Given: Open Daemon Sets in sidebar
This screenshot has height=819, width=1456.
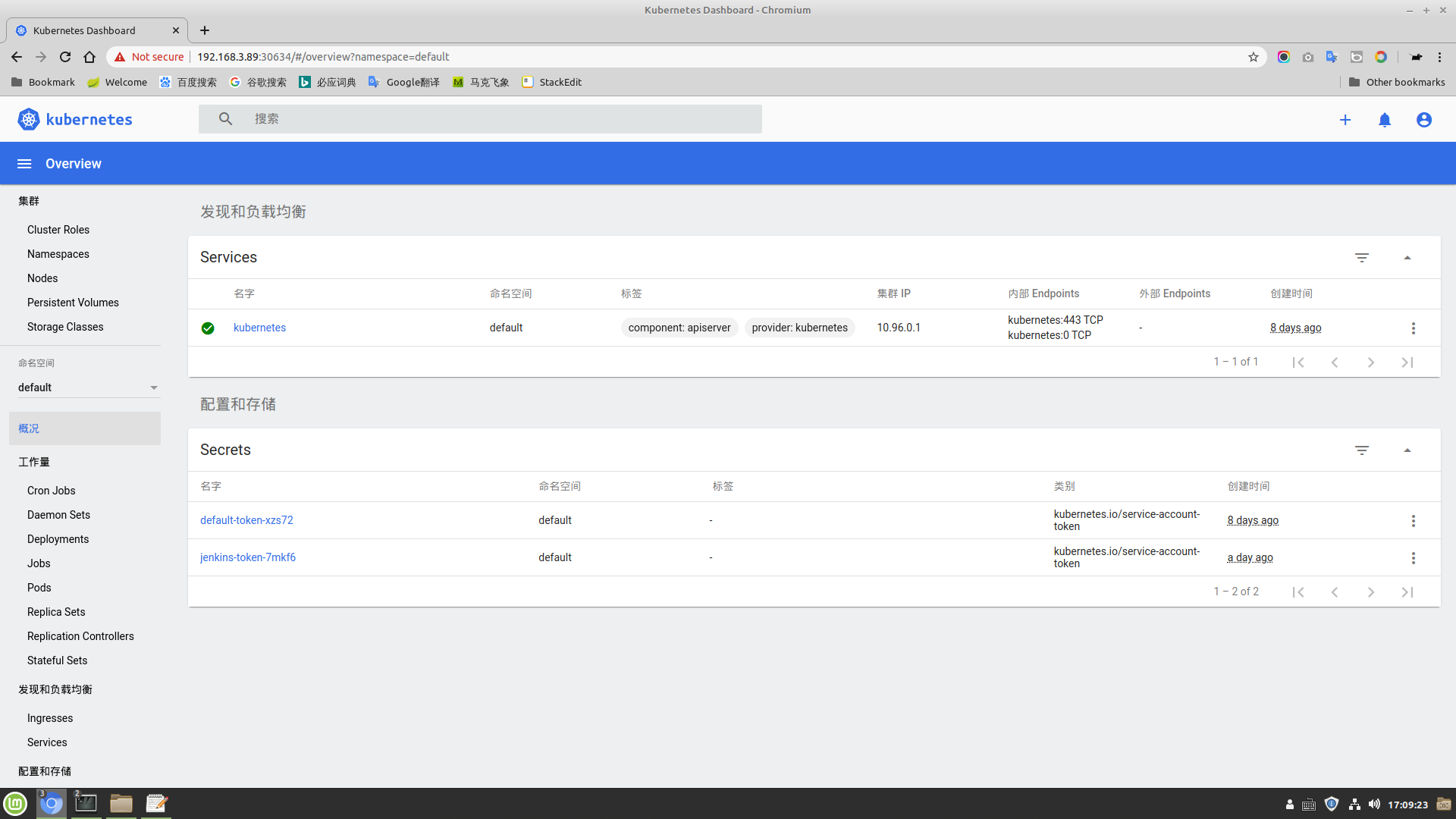Looking at the screenshot, I should coord(58,515).
